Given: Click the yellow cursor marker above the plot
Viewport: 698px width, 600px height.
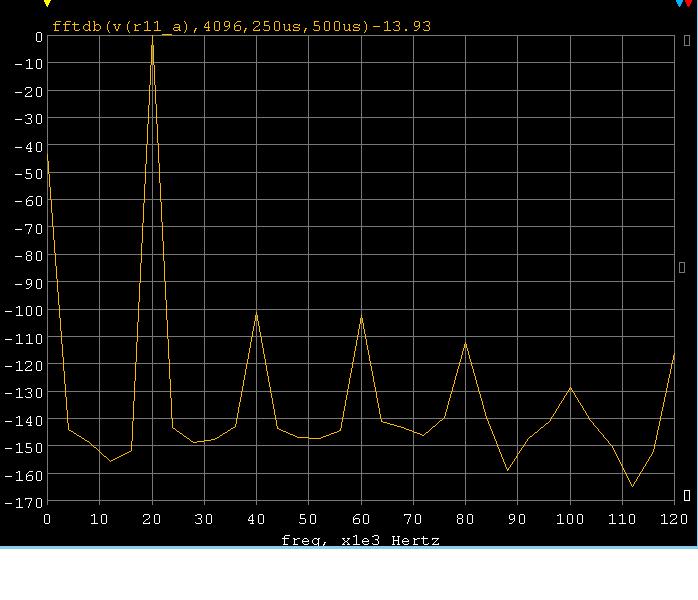Looking at the screenshot, I should 47,3.
